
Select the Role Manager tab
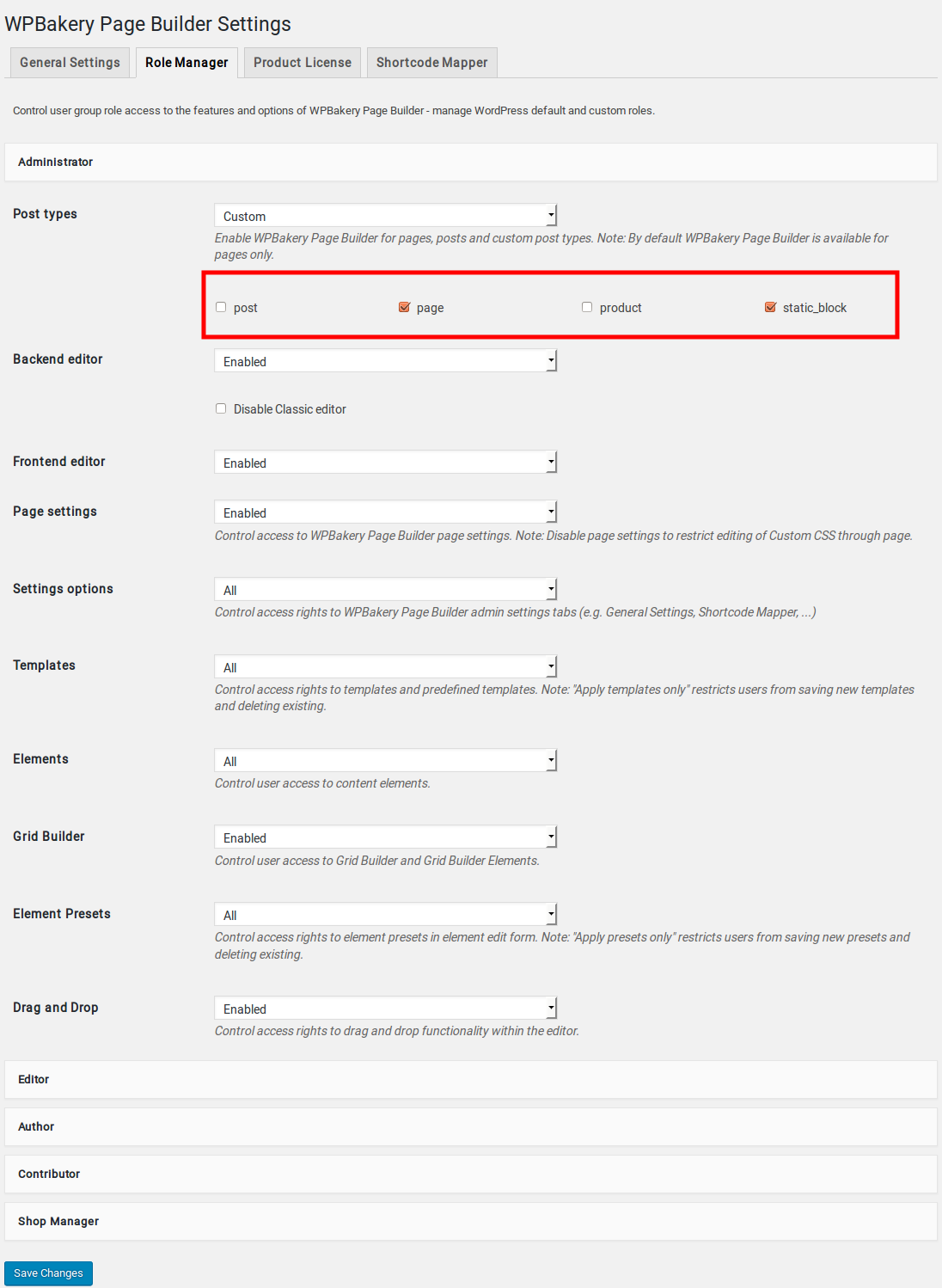tap(187, 63)
